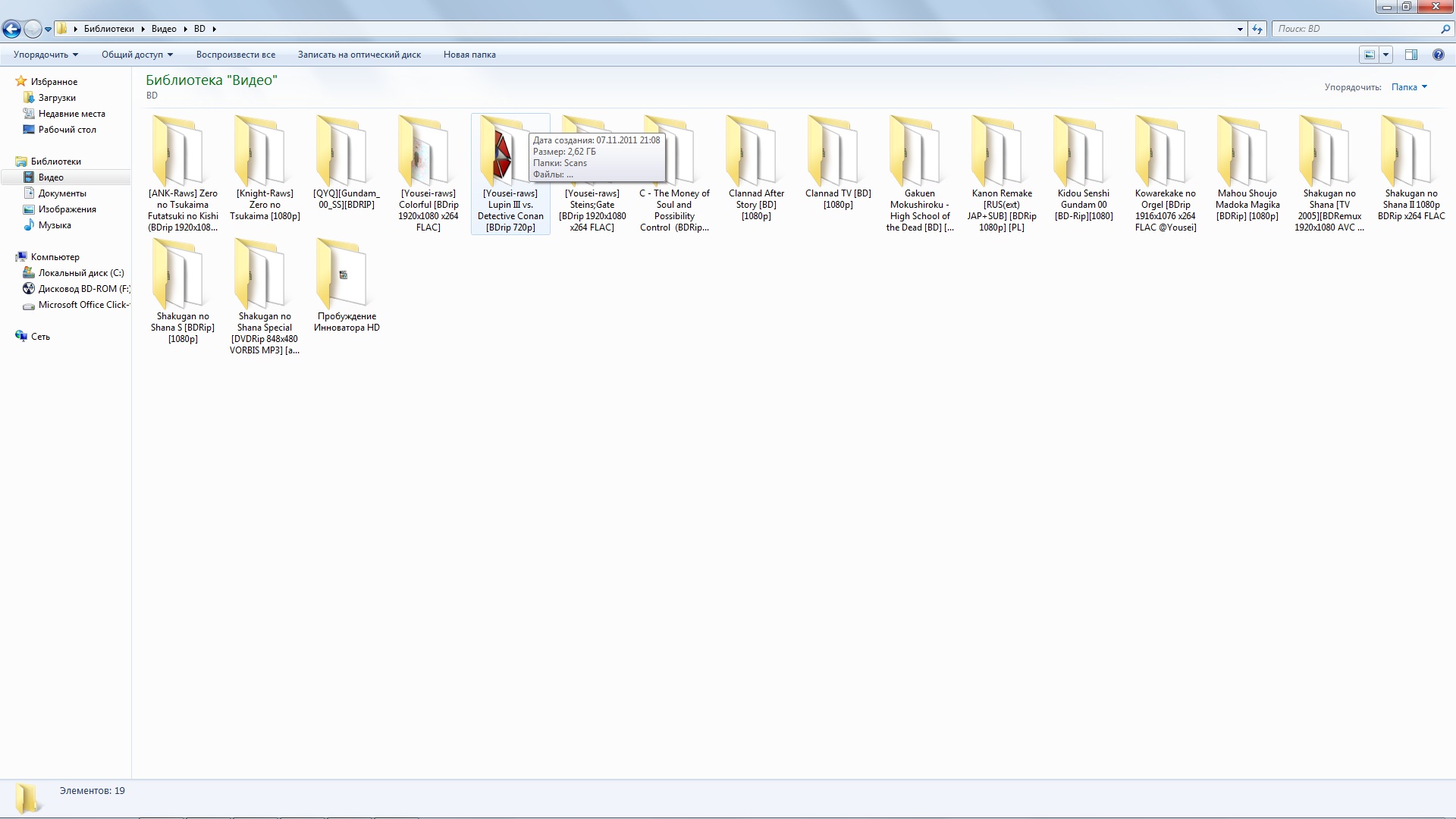Select 'Kowarekake no Orgel' folder

(1166, 174)
